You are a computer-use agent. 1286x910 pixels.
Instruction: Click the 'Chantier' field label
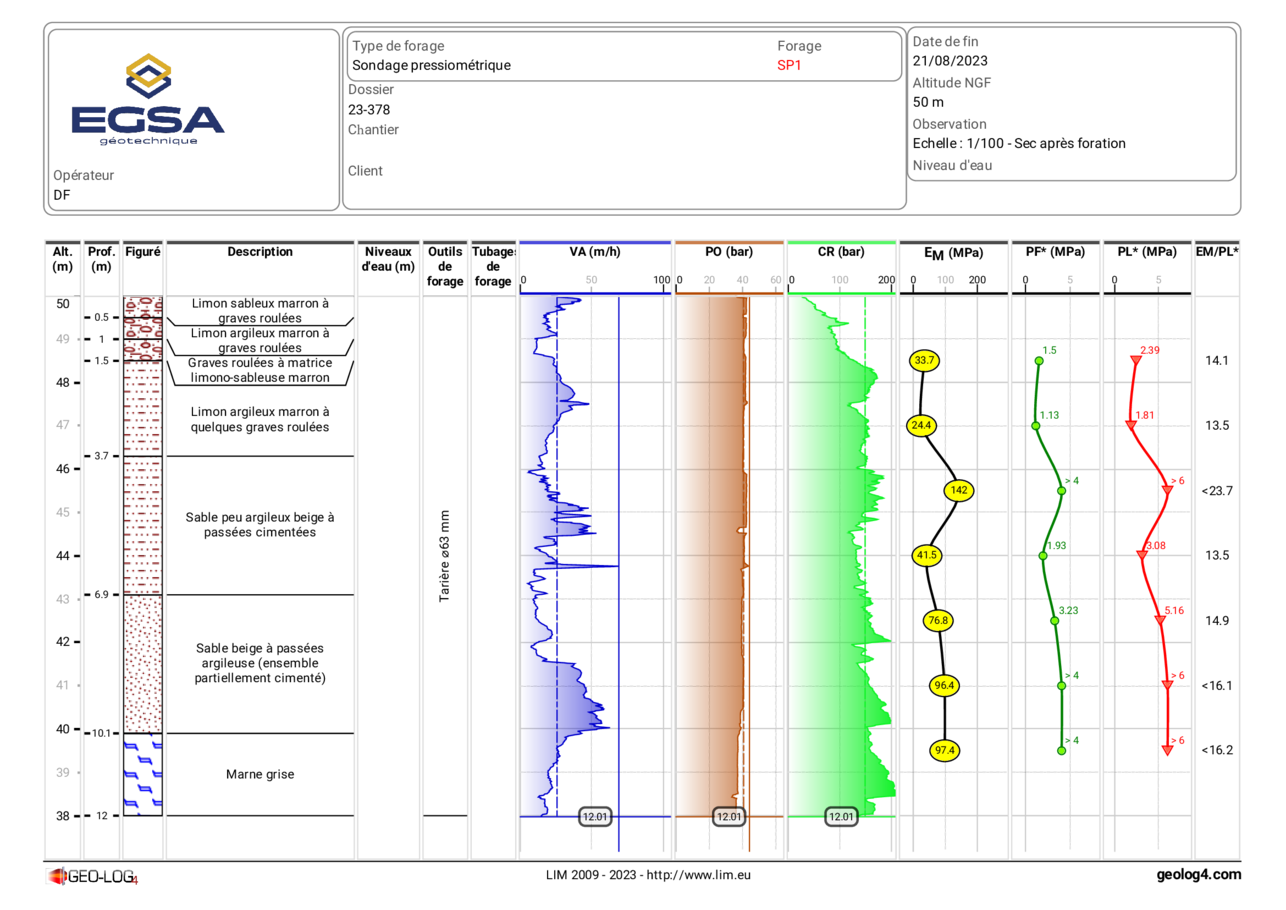(373, 130)
